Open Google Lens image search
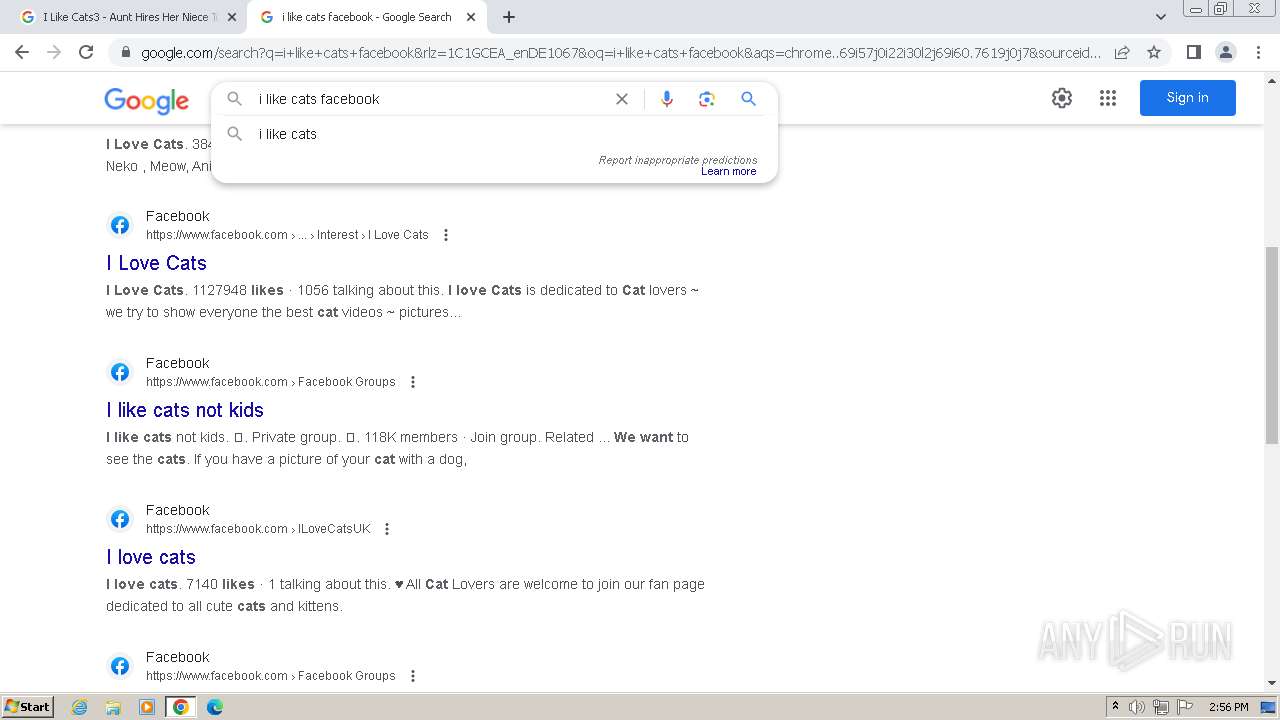 point(707,99)
